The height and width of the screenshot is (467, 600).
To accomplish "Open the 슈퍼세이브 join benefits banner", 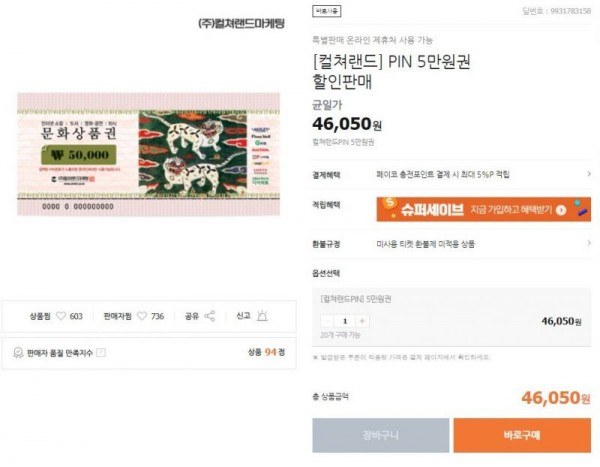I will pos(484,209).
